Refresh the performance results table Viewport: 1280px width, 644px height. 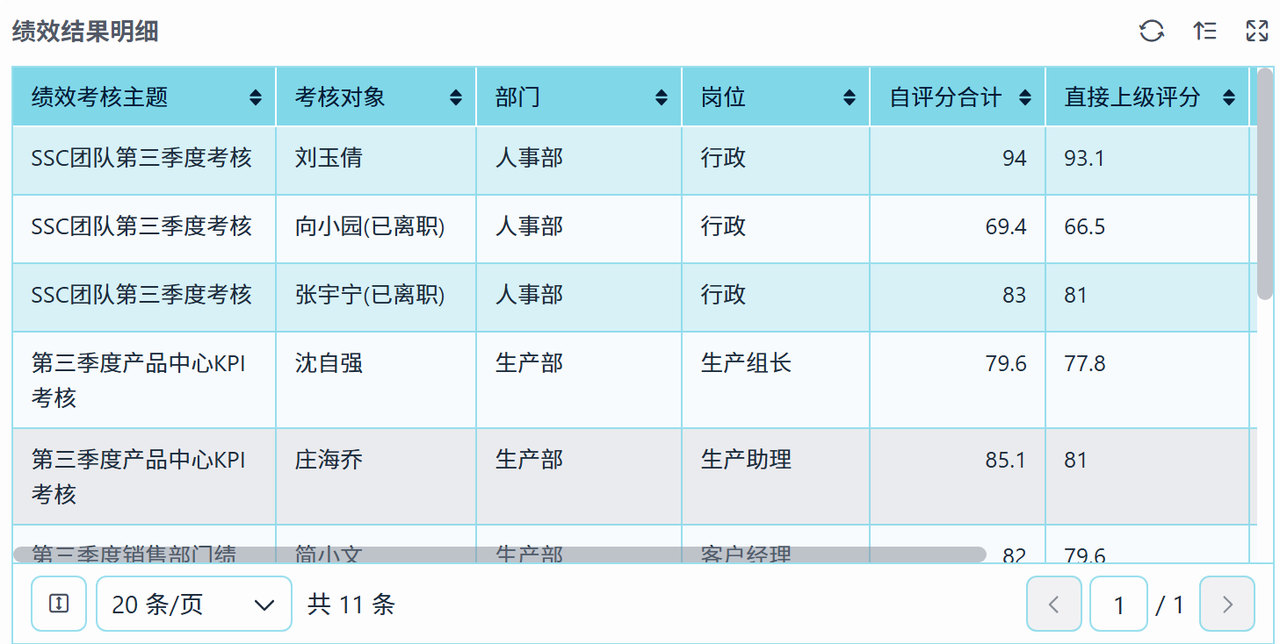click(1152, 31)
